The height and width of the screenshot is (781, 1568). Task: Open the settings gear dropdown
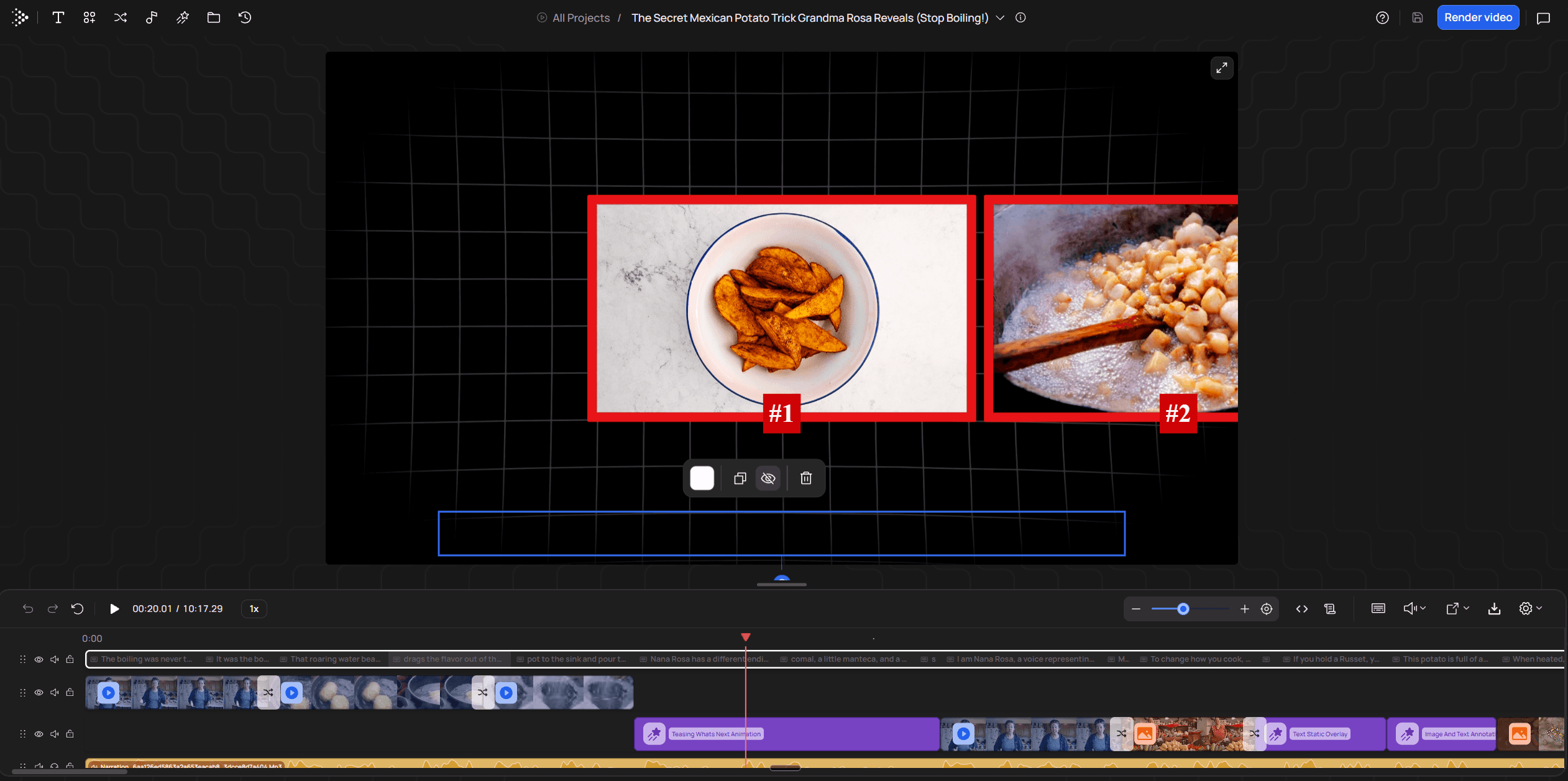[1531, 609]
